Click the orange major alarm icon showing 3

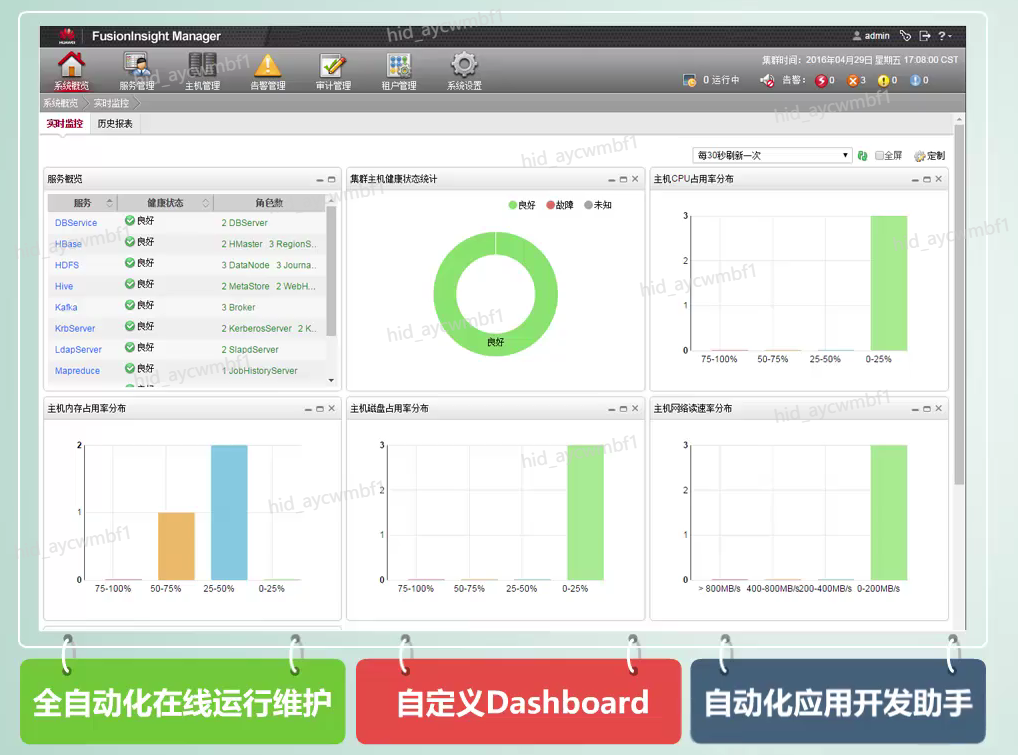pyautogui.click(x=853, y=80)
